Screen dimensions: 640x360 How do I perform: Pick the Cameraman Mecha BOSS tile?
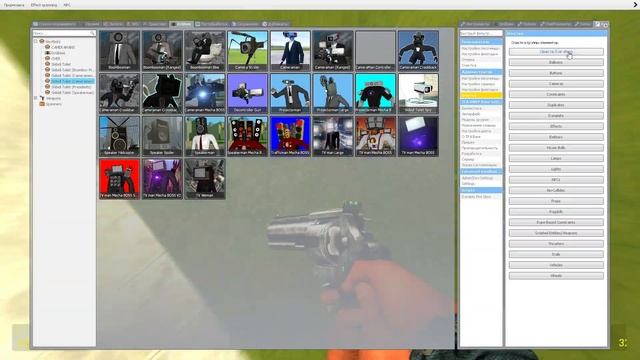204,93
